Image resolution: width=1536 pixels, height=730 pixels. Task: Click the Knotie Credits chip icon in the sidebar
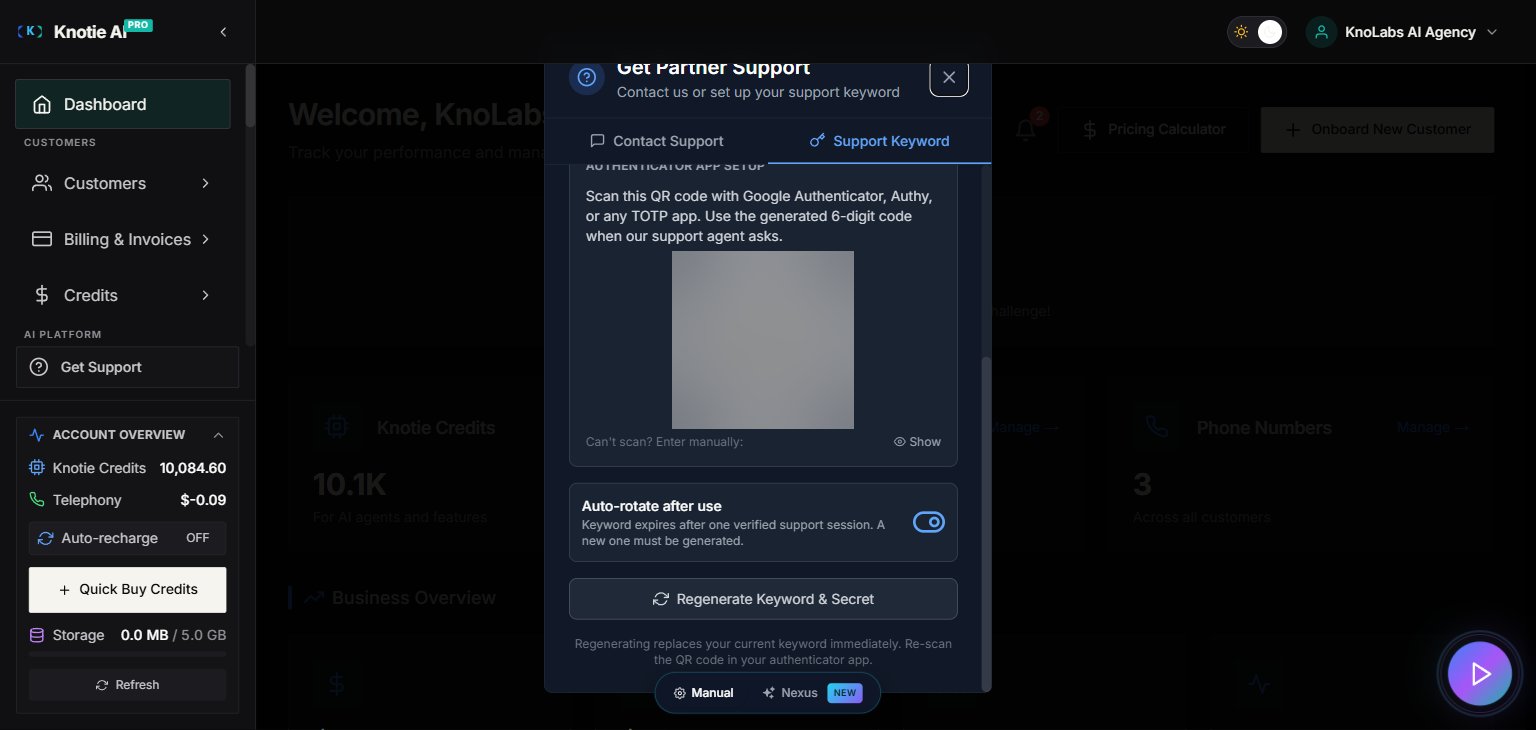[37, 468]
